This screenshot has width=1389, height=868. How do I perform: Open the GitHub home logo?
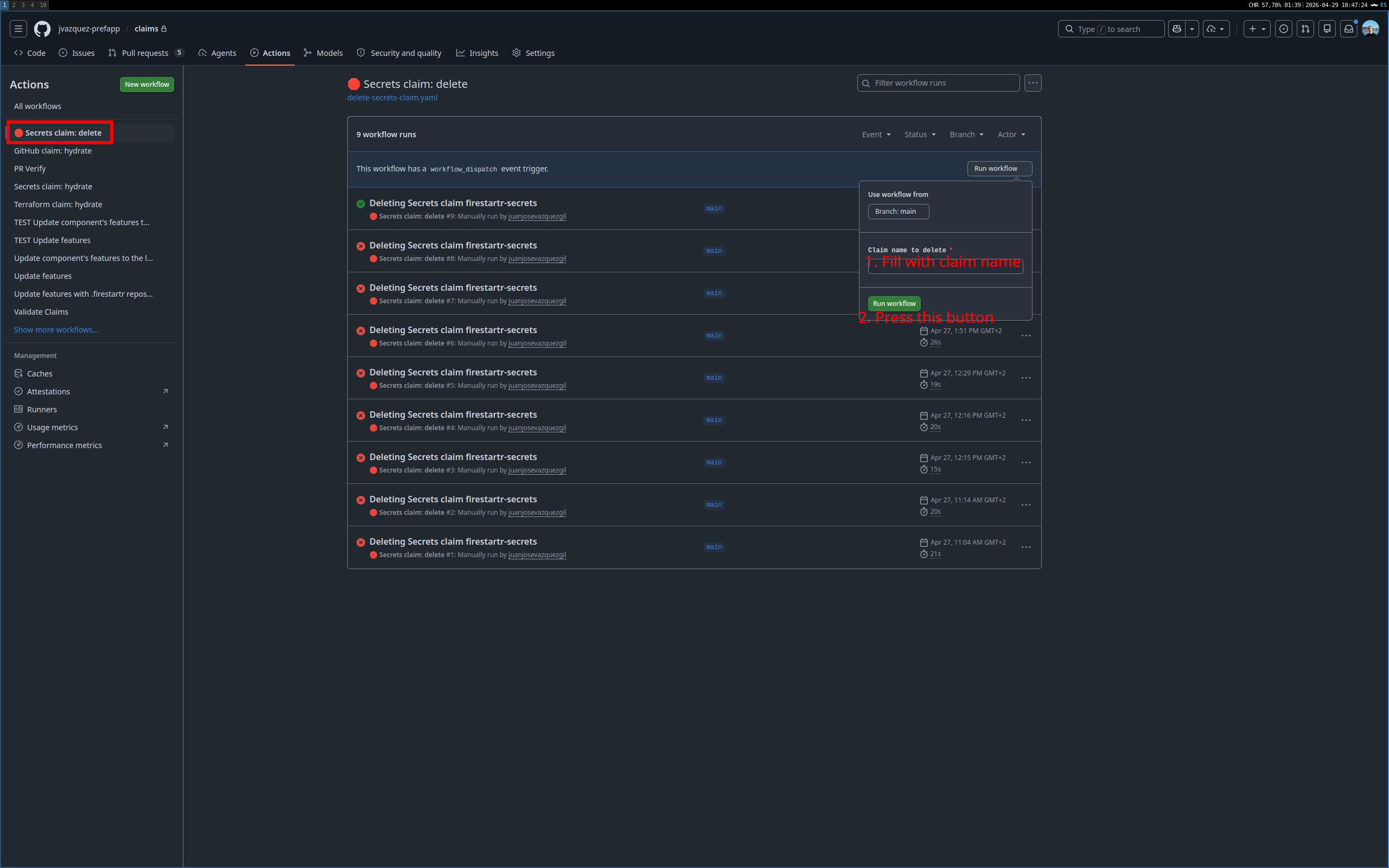[x=42, y=29]
